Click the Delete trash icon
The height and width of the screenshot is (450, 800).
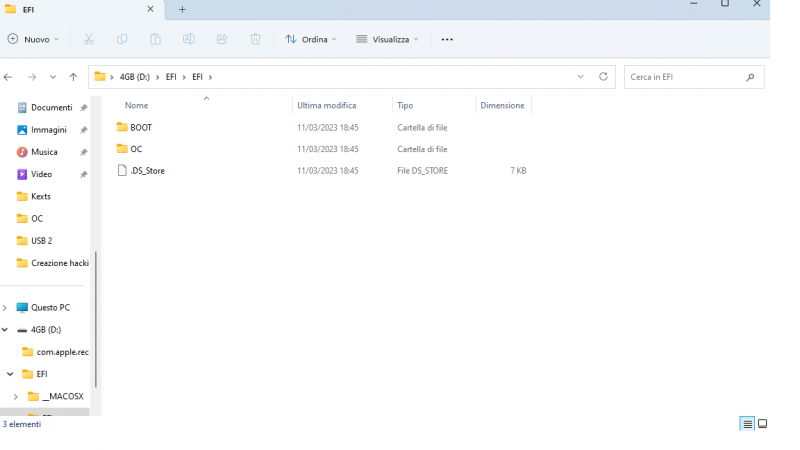click(255, 39)
